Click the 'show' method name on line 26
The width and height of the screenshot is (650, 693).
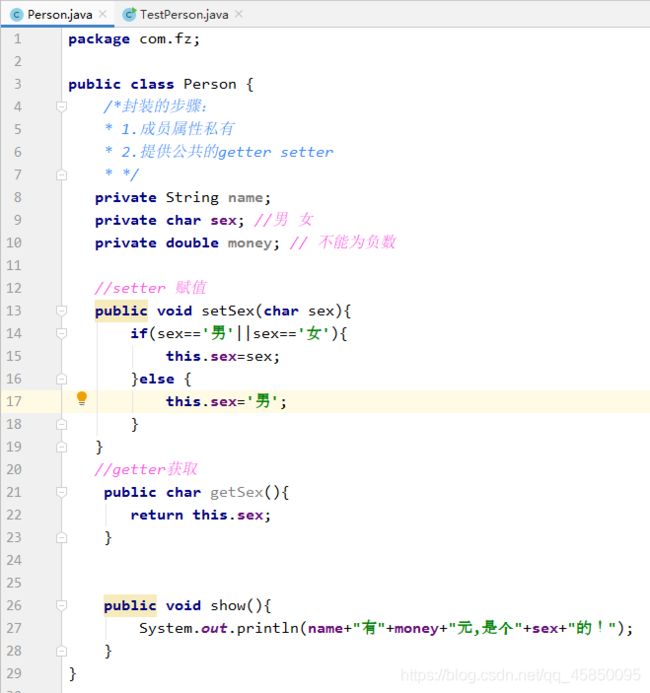[228, 605]
